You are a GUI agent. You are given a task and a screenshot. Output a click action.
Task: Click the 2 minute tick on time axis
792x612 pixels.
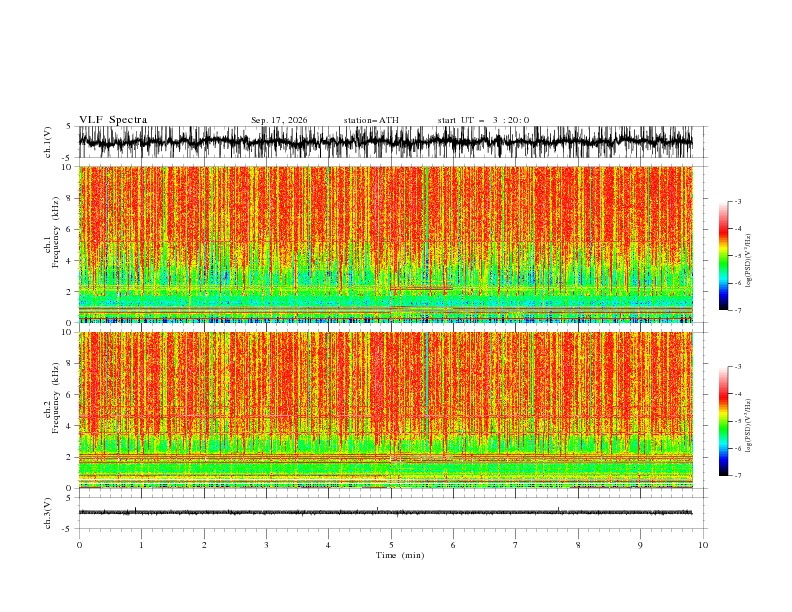coord(204,545)
